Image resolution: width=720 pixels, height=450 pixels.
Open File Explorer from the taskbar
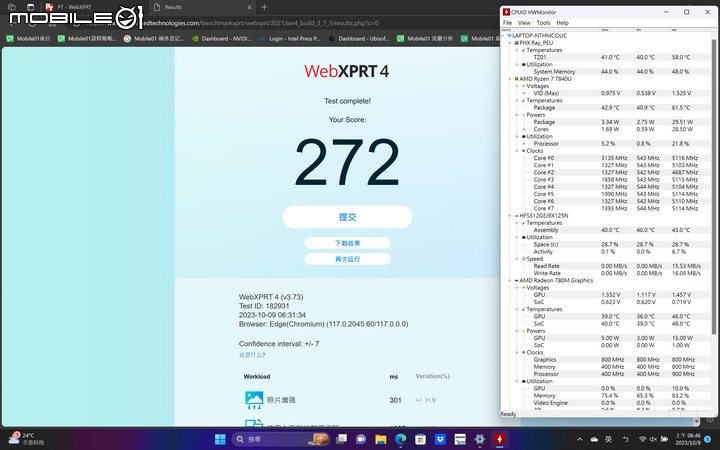(x=381, y=439)
